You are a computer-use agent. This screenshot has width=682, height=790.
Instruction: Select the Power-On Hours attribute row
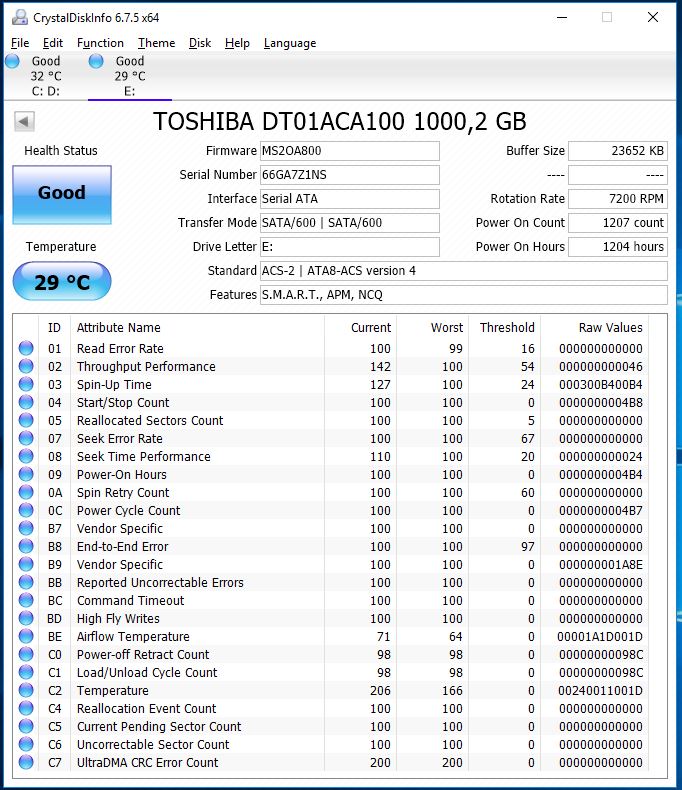333,475
